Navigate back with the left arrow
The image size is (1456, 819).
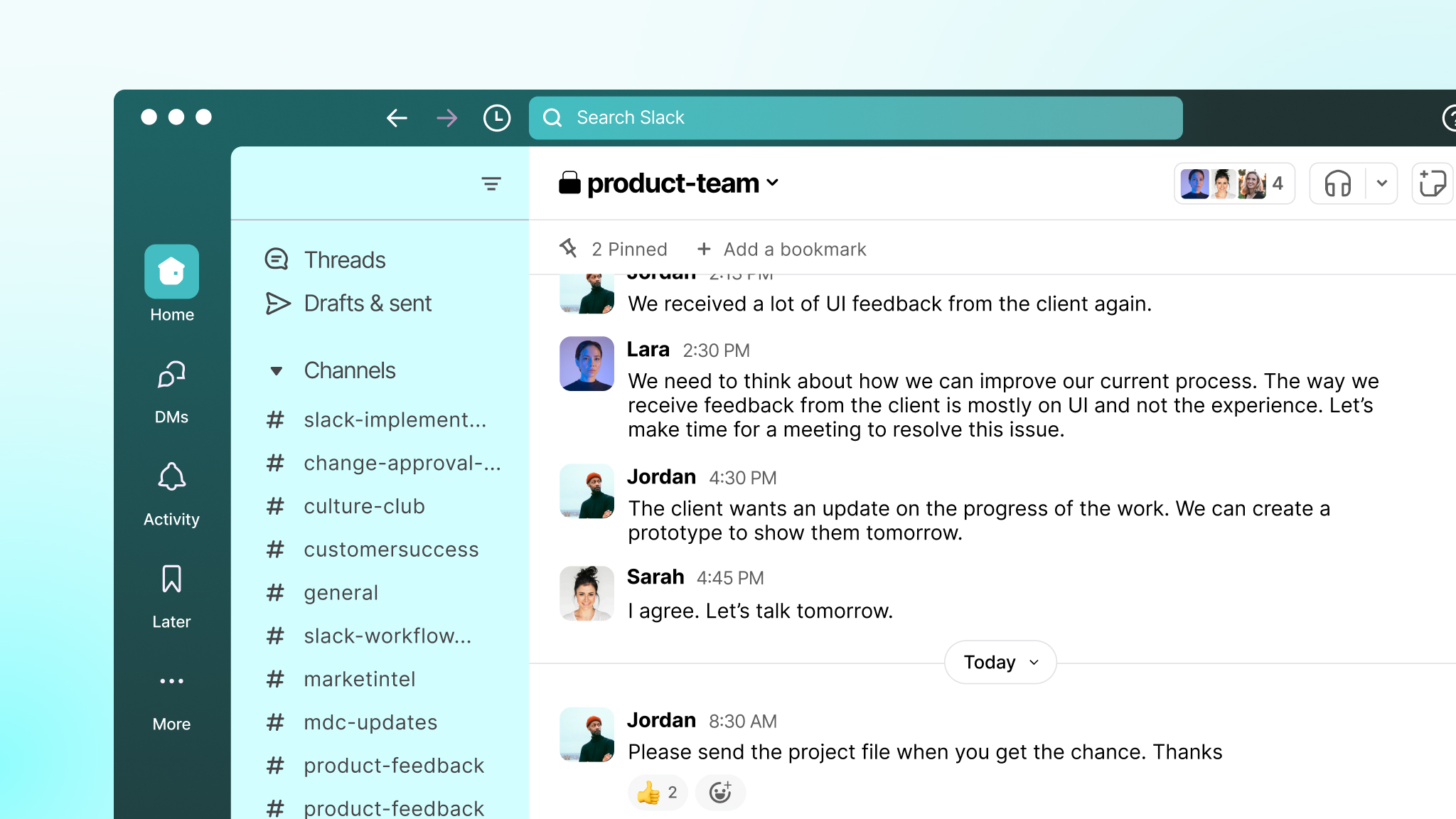pyautogui.click(x=397, y=118)
